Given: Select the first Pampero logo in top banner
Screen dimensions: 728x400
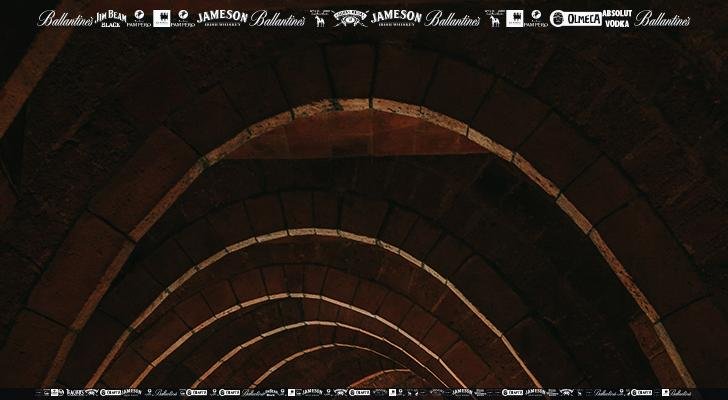Looking at the screenshot, I should [x=139, y=18].
